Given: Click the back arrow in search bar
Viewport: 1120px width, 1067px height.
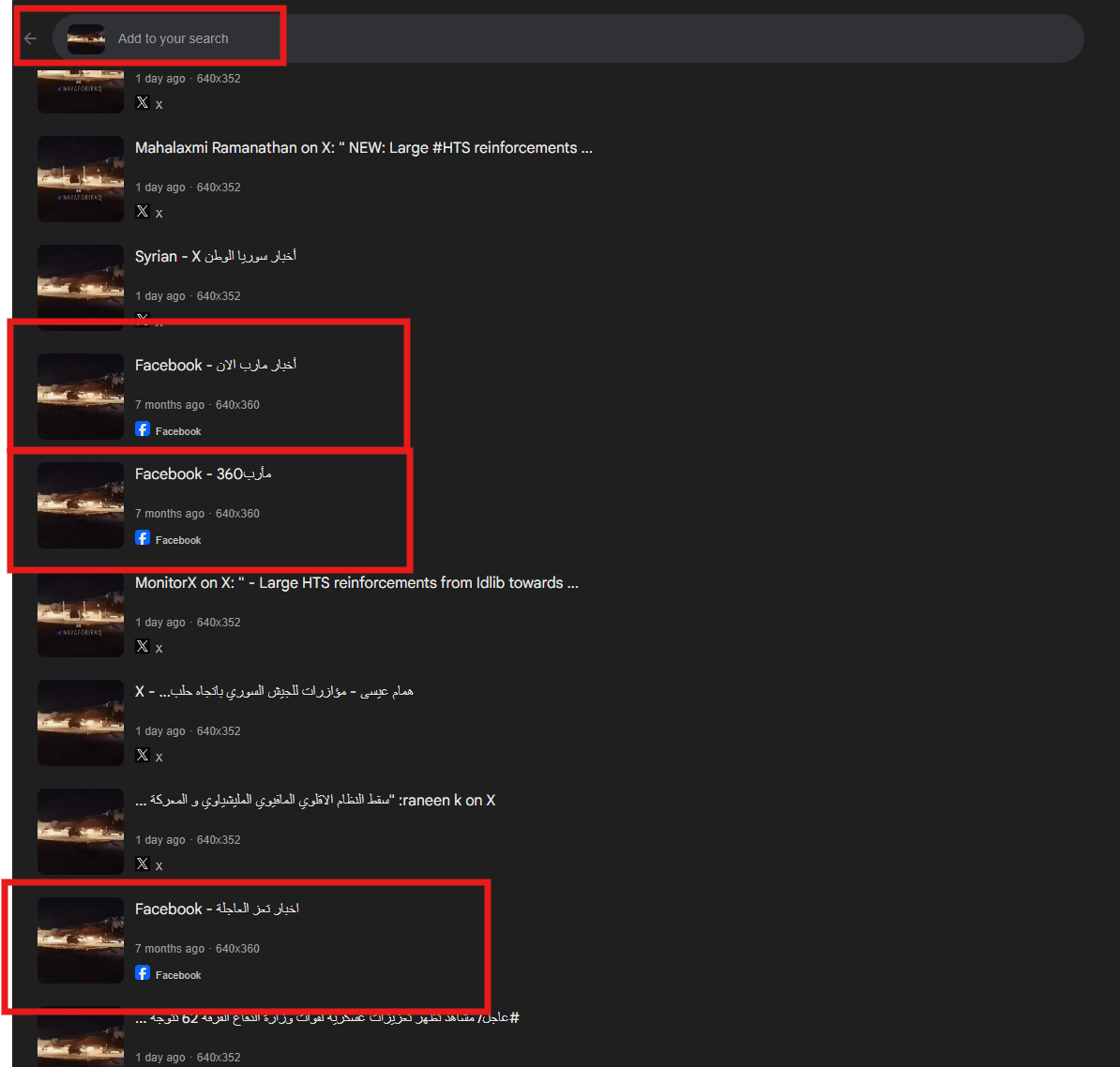Looking at the screenshot, I should pos(30,38).
